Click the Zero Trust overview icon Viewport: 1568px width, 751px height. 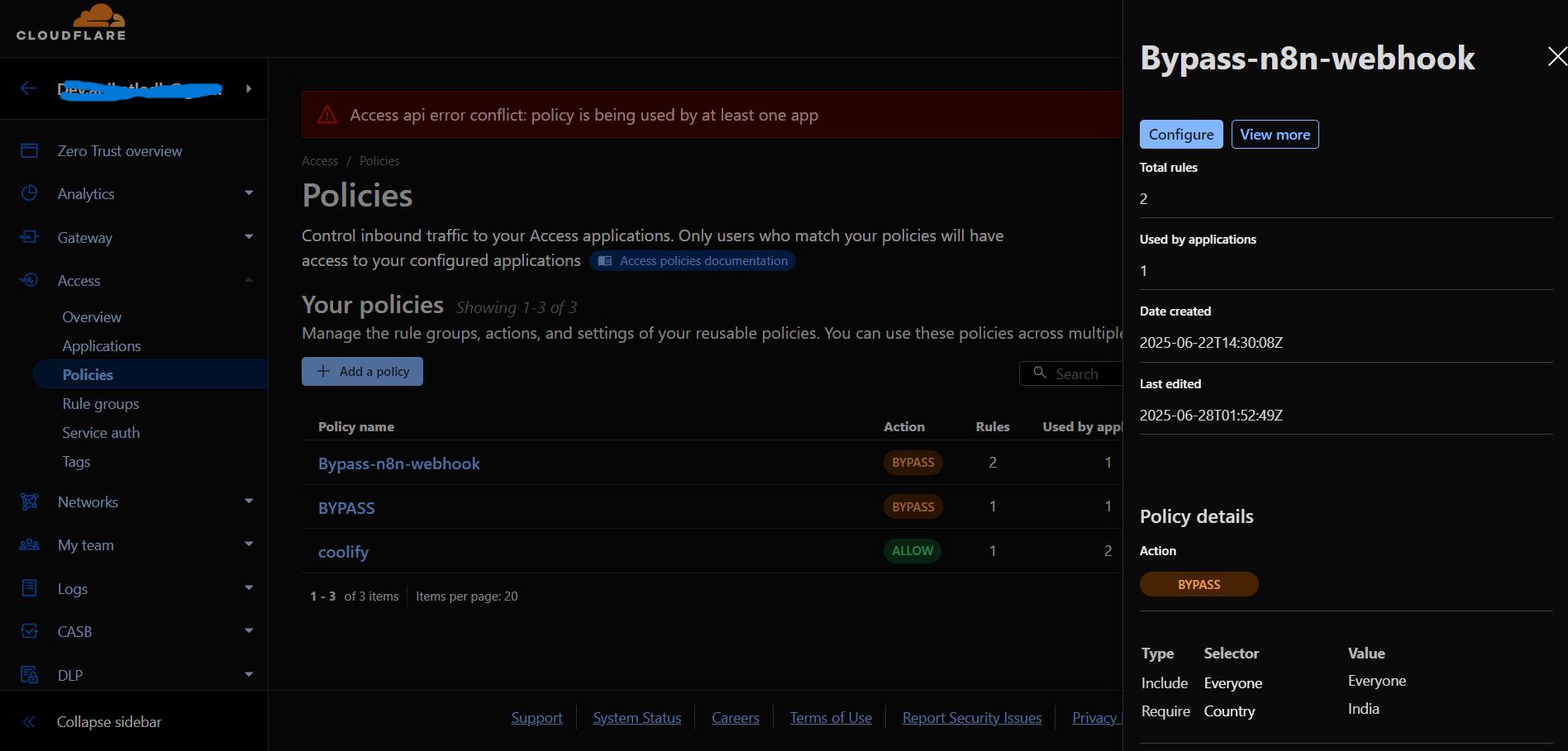click(x=29, y=150)
